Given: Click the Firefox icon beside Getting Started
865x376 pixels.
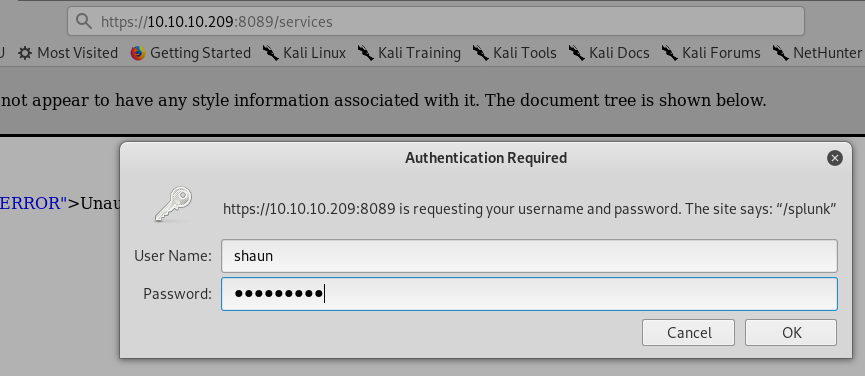Looking at the screenshot, I should (x=137, y=53).
